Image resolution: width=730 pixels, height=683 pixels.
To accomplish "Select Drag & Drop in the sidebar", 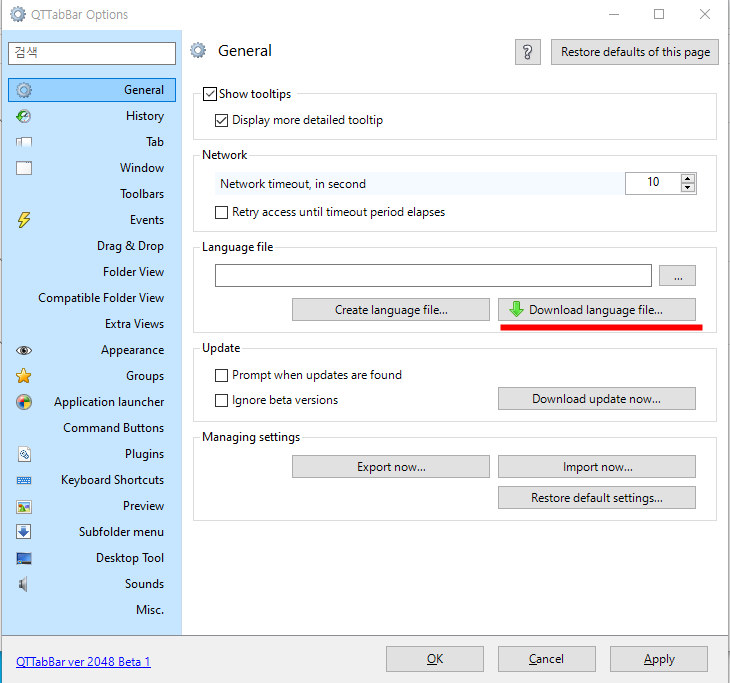I will (x=92, y=246).
